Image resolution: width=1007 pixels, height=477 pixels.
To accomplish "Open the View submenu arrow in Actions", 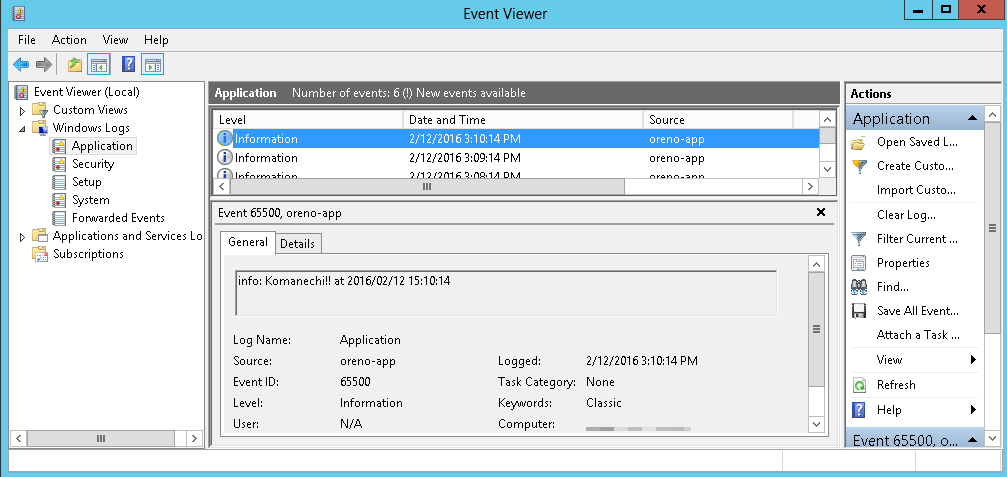I will tap(974, 360).
